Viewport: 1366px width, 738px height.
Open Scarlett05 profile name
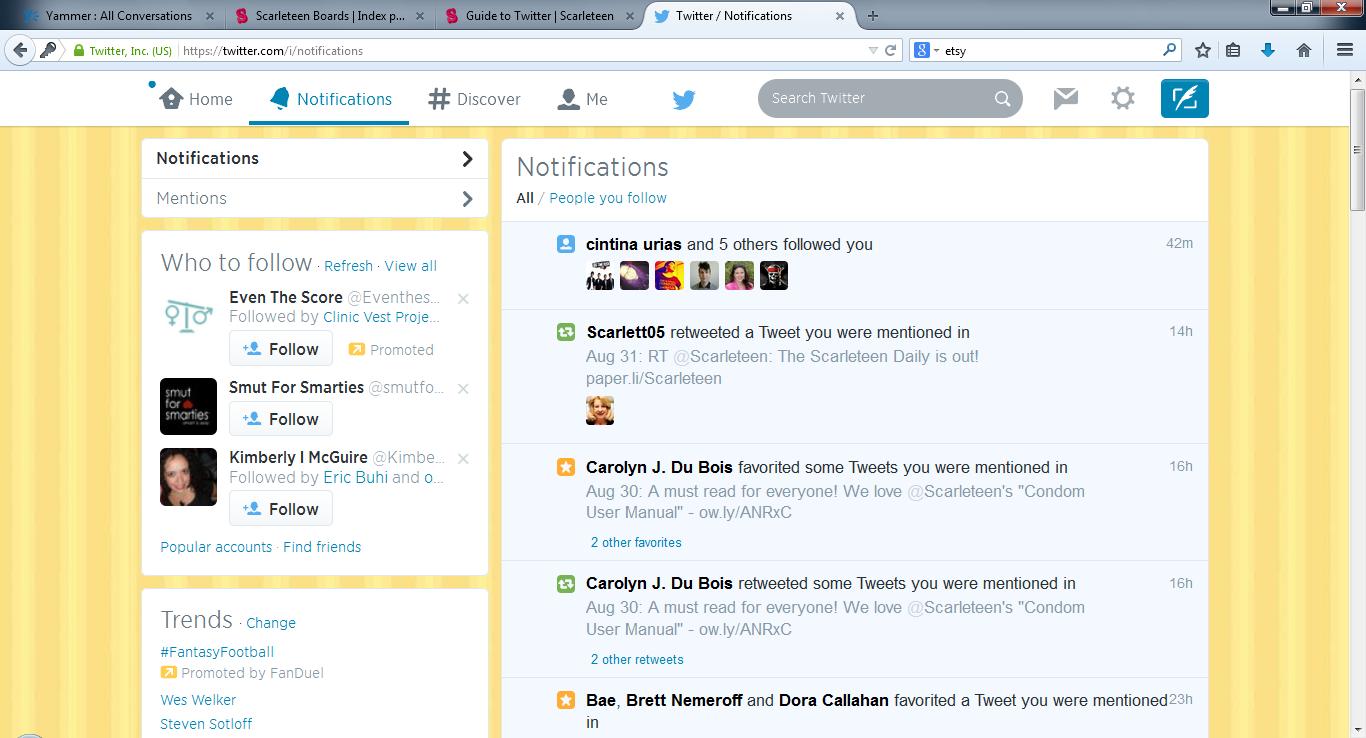[625, 332]
